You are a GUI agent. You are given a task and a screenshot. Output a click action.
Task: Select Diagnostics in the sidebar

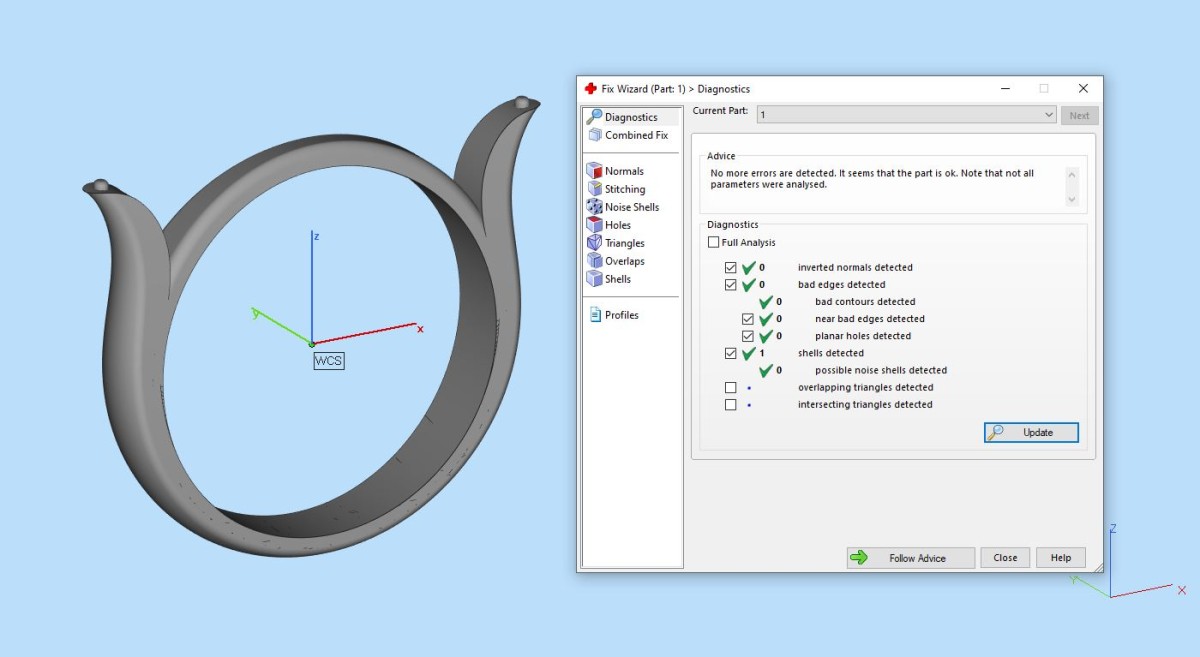click(630, 117)
